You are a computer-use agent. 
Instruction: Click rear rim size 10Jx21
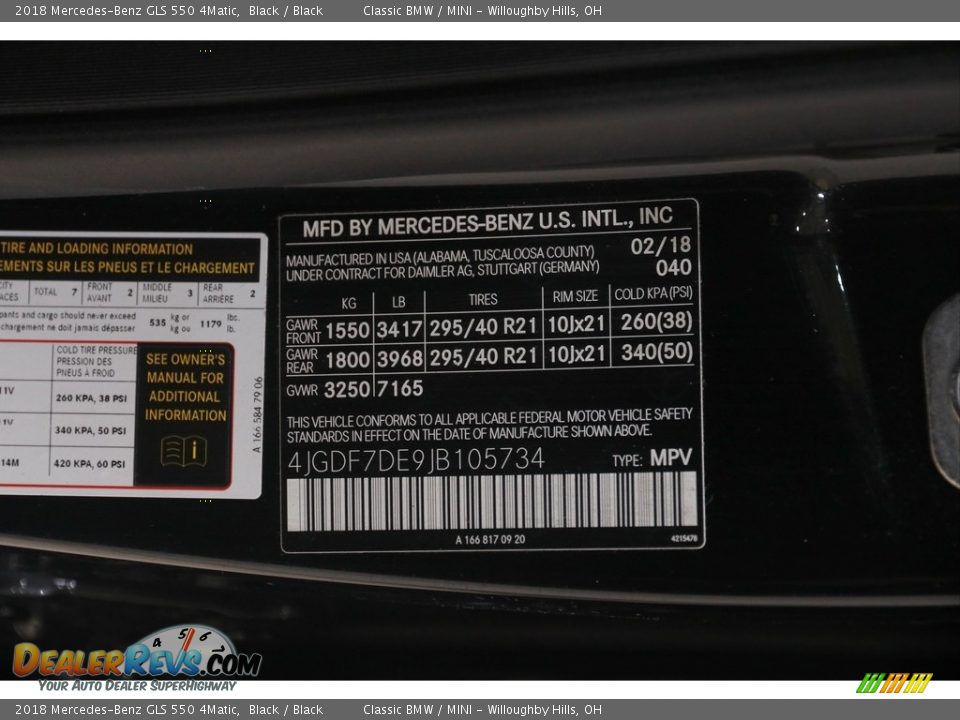click(576, 354)
